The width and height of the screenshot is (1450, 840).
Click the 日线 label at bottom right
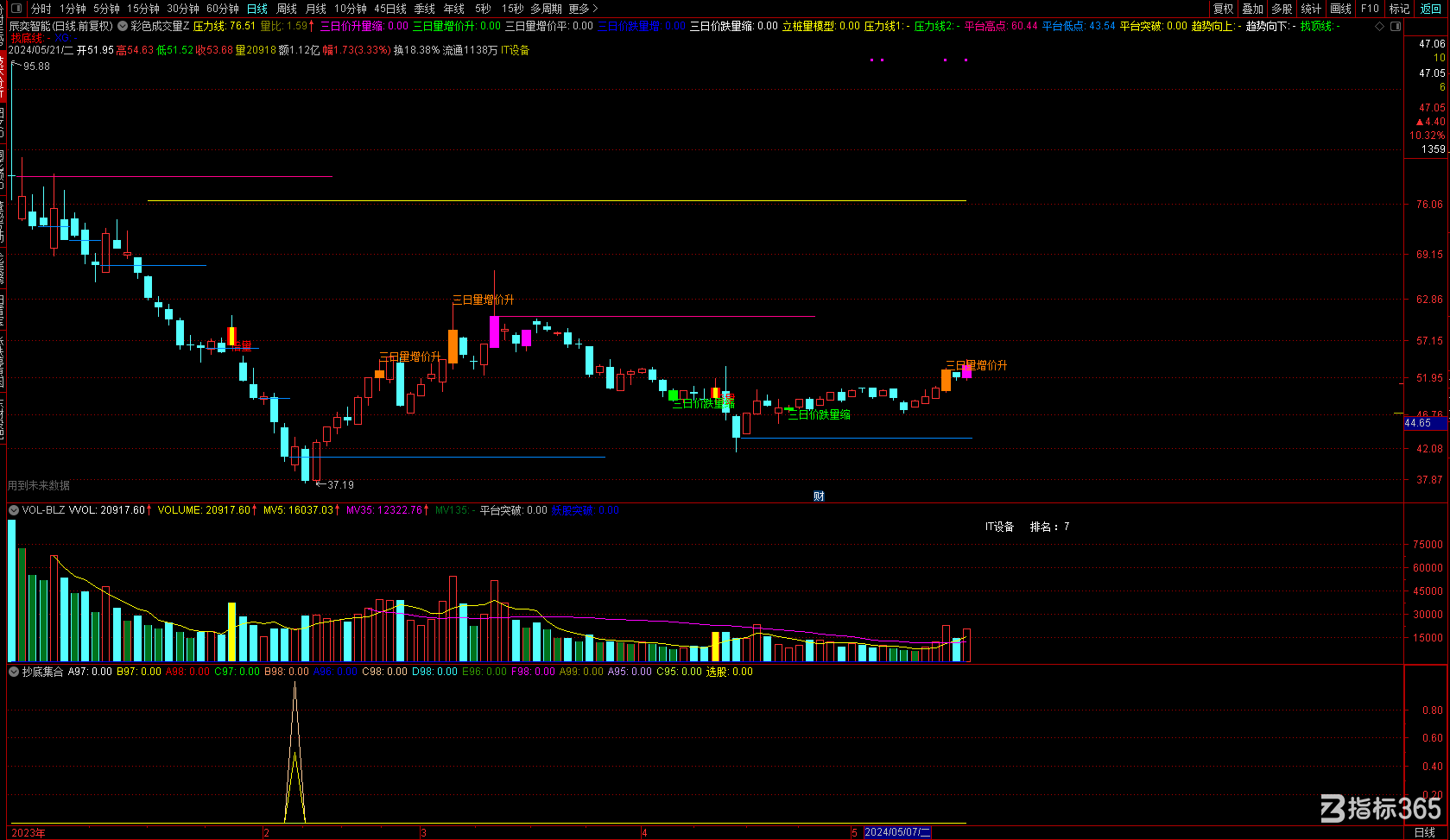click(x=1424, y=832)
